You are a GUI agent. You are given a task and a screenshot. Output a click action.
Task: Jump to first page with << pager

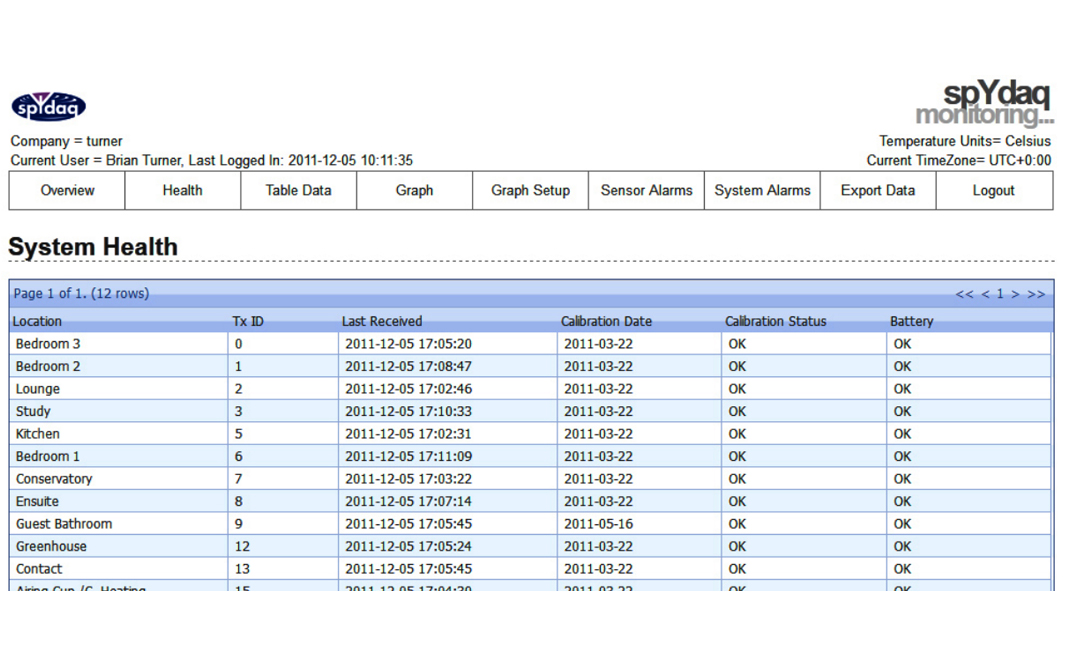coord(964,294)
